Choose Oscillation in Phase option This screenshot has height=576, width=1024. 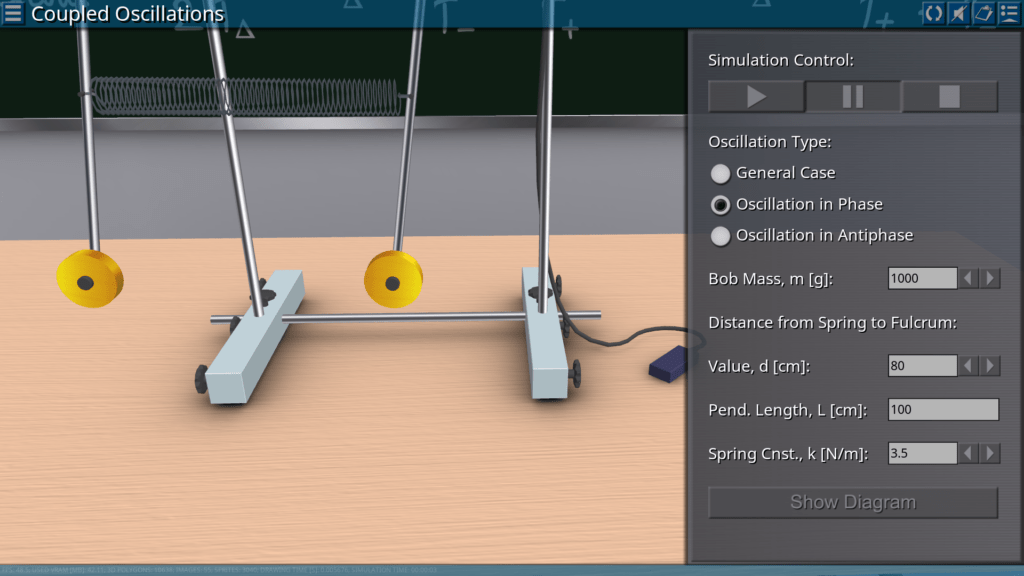pyautogui.click(x=720, y=205)
